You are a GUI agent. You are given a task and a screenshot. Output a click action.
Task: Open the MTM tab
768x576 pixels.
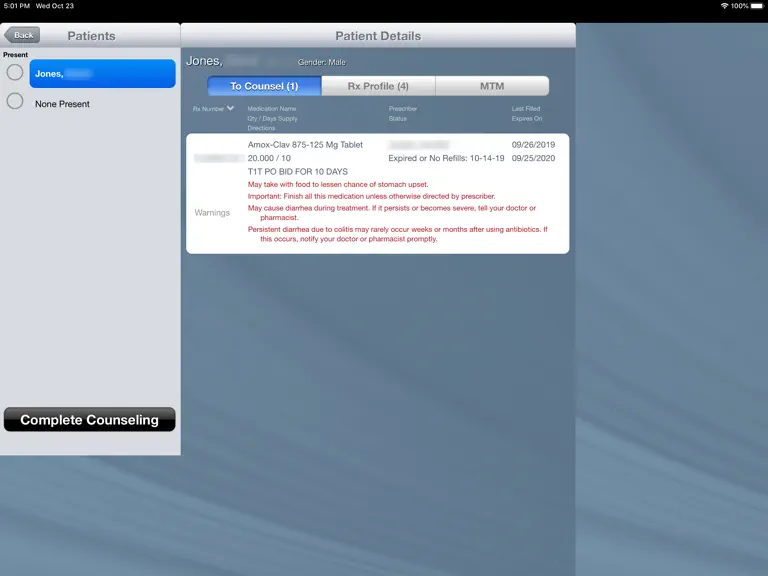click(x=492, y=86)
